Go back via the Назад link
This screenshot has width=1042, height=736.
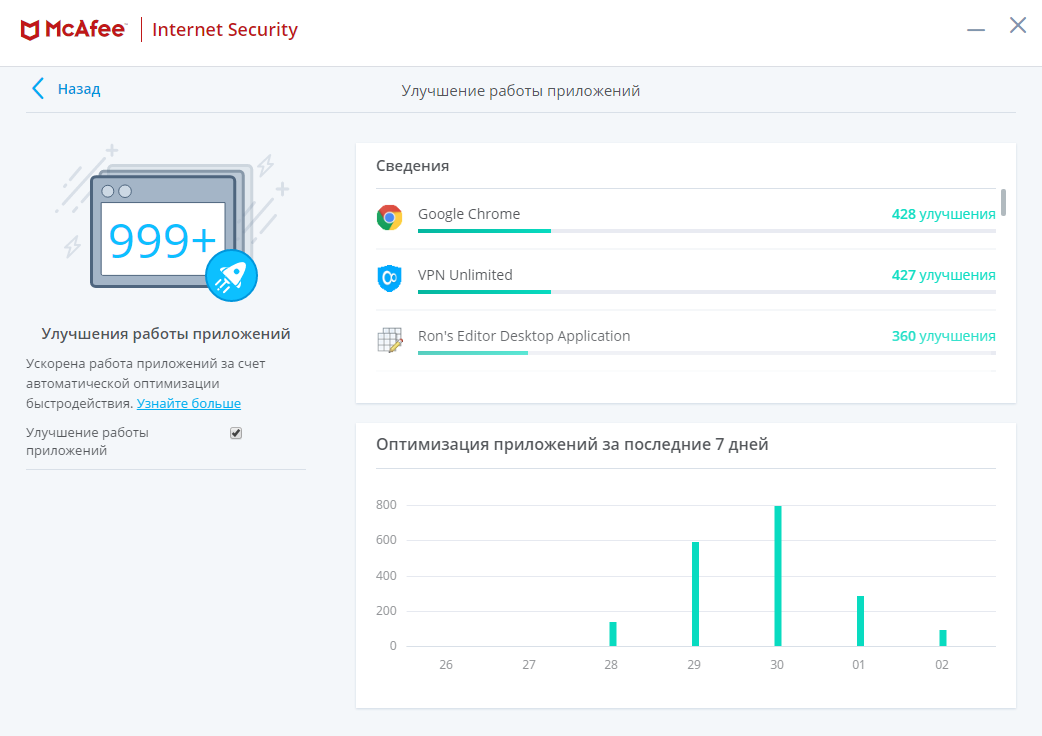[x=78, y=89]
